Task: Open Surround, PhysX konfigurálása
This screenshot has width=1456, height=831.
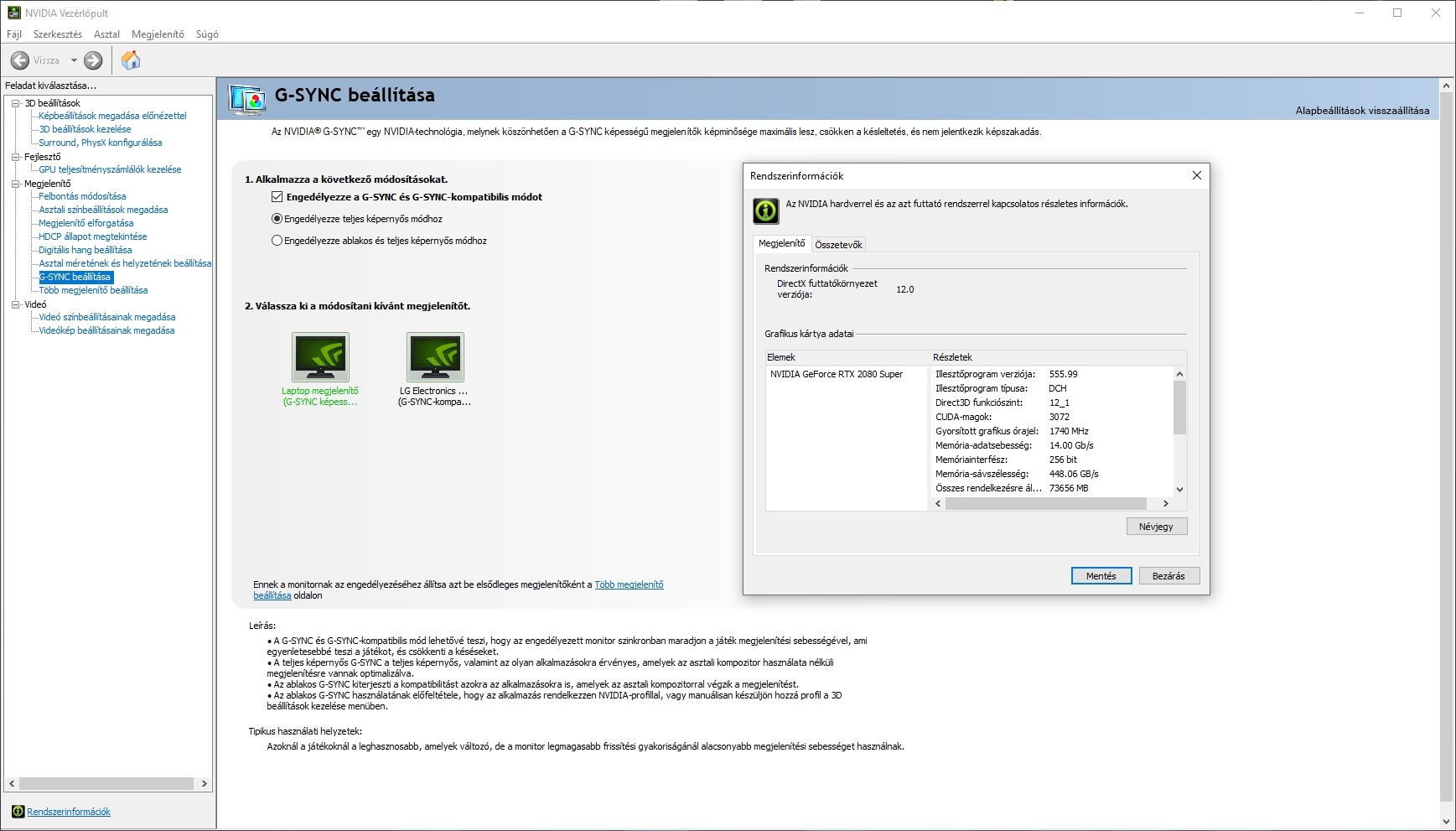Action: [101, 143]
